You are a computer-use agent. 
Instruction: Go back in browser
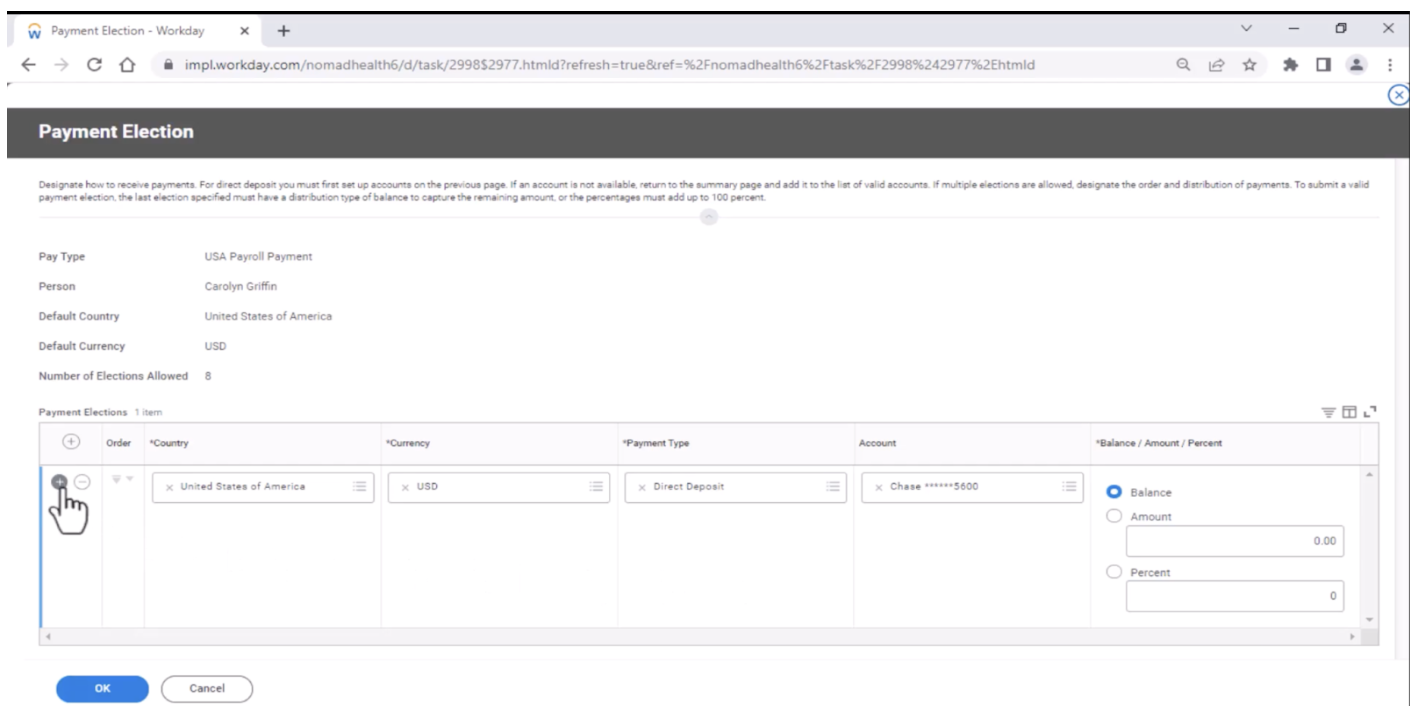click(x=27, y=64)
